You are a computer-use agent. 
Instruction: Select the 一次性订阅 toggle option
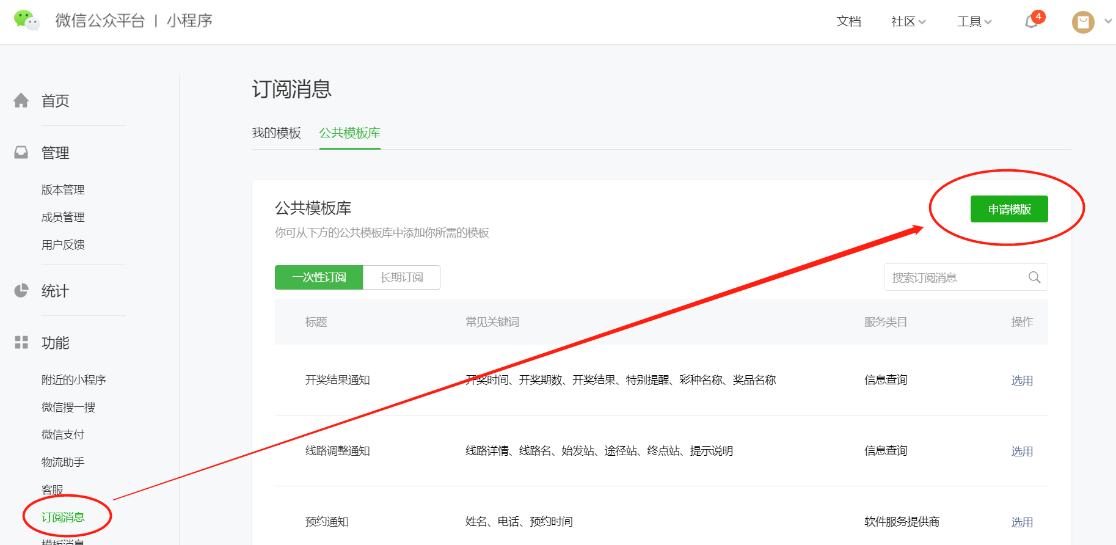pyautogui.click(x=319, y=277)
